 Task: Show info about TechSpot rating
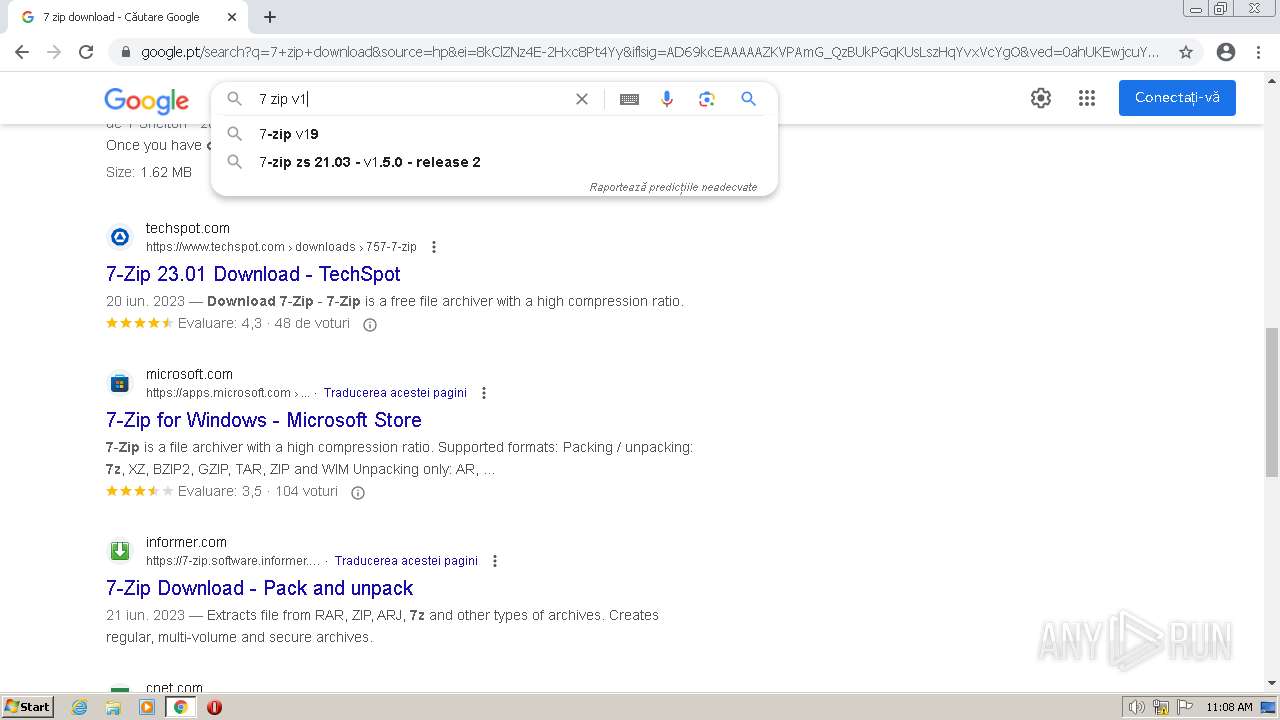(x=370, y=324)
